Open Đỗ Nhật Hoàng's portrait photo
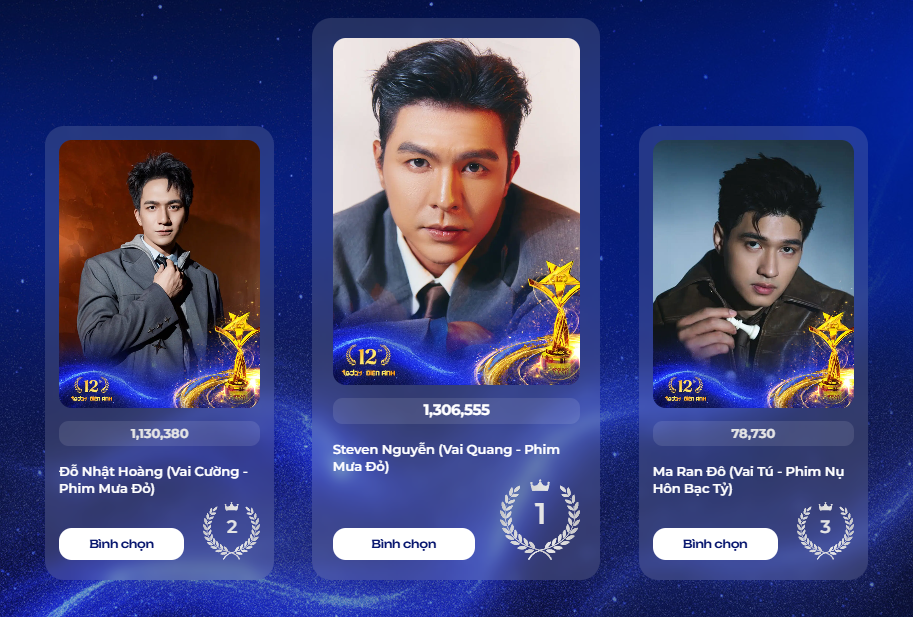 coord(160,274)
